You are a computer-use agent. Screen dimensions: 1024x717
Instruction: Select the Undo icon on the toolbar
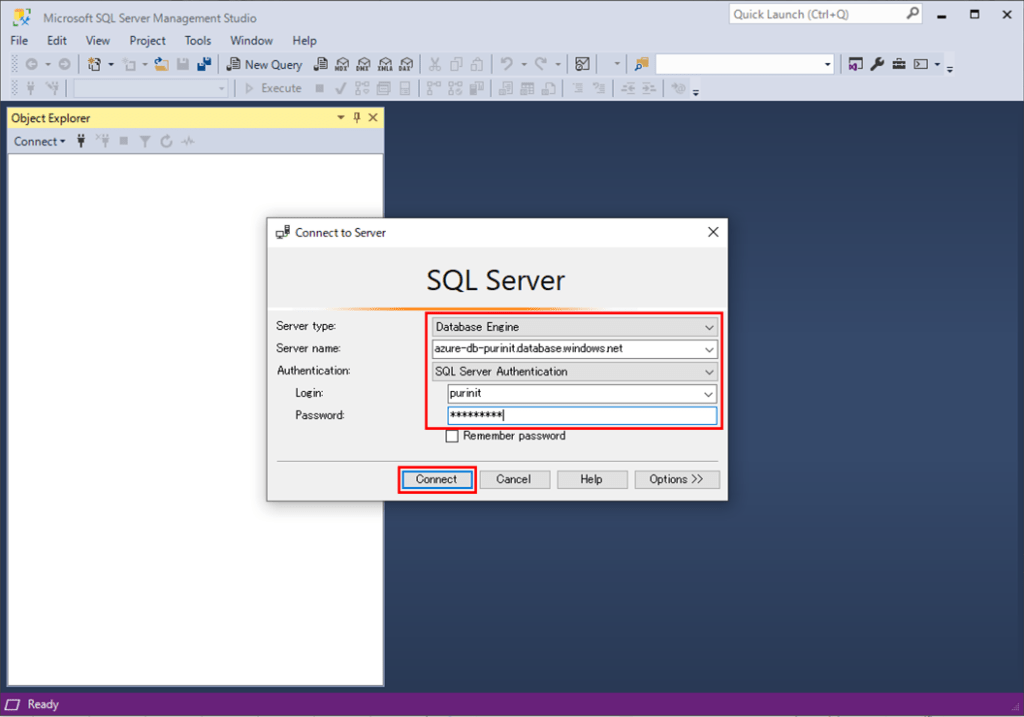point(509,64)
